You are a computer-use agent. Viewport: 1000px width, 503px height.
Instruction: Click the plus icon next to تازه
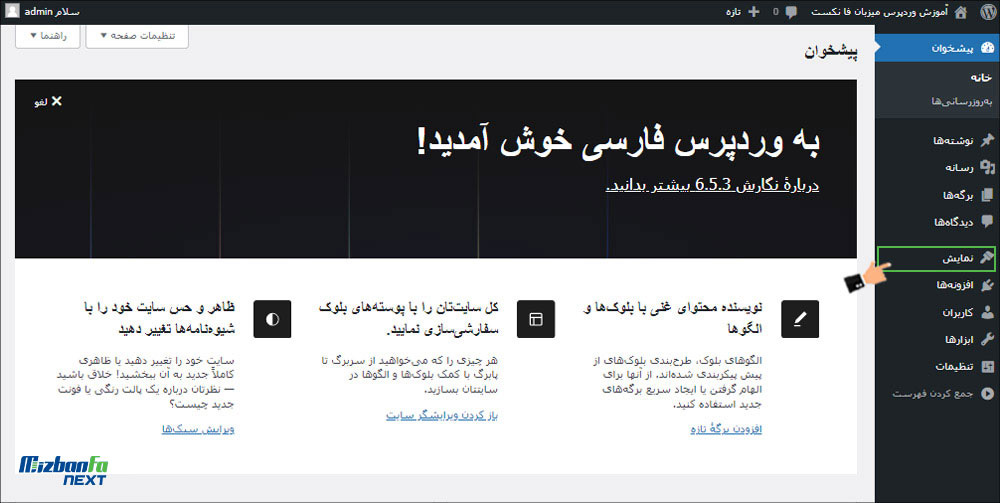click(x=754, y=12)
